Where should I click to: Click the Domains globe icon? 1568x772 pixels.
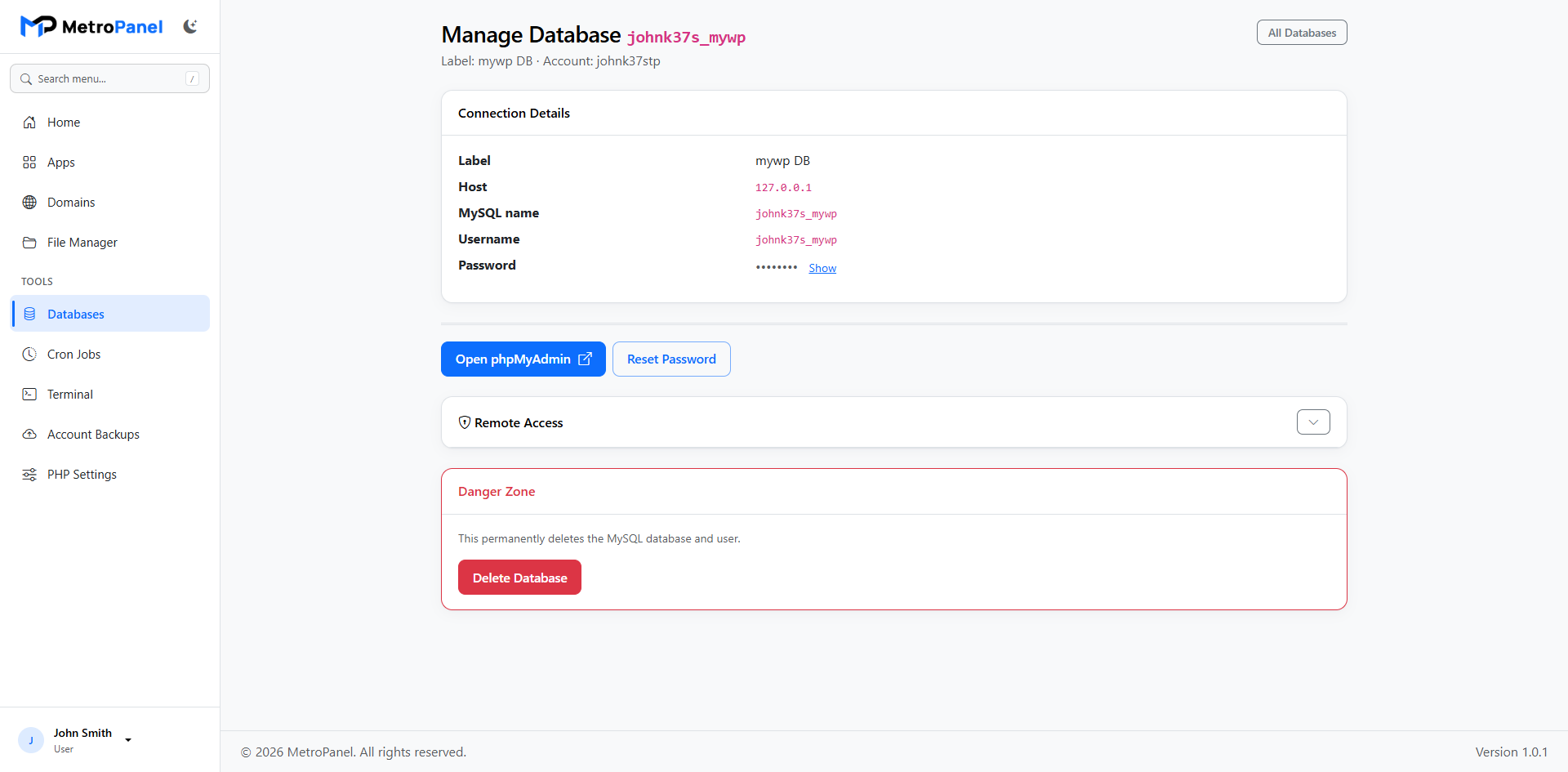(x=29, y=203)
